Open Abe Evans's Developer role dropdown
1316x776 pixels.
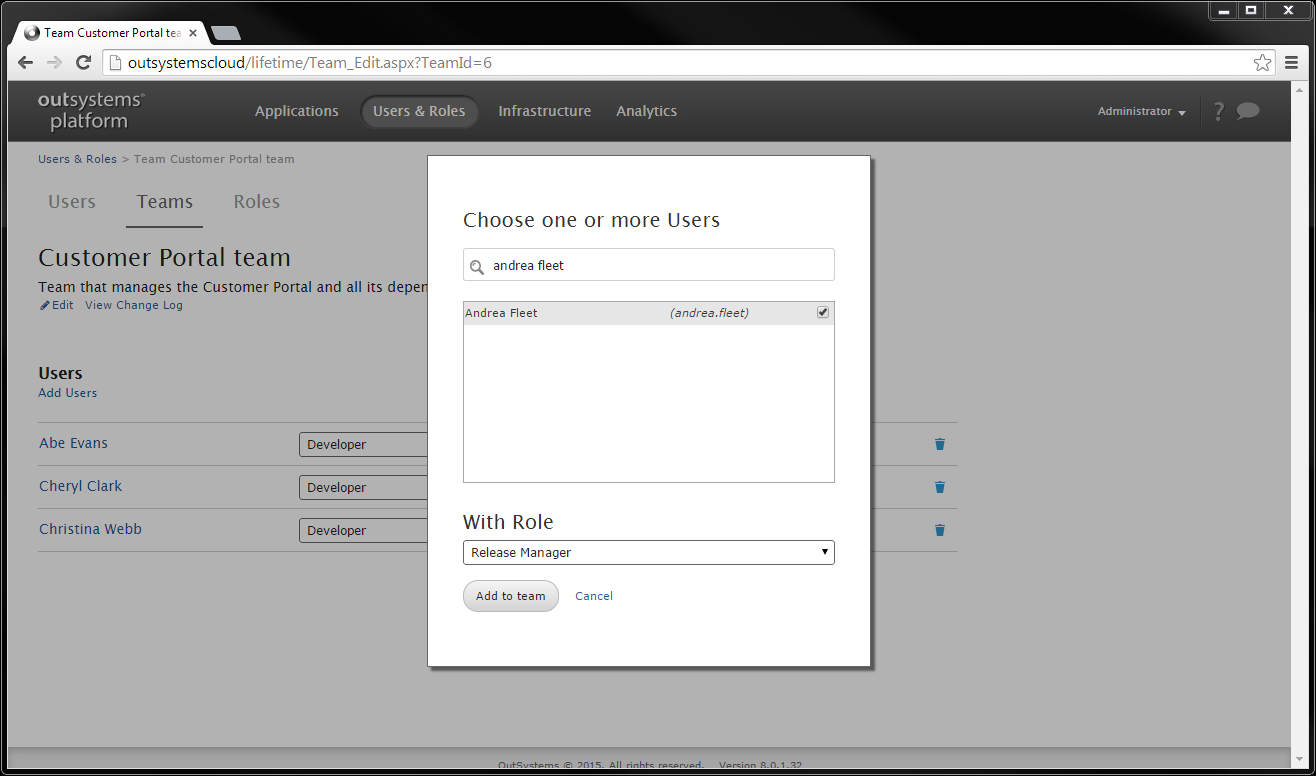[x=363, y=444]
